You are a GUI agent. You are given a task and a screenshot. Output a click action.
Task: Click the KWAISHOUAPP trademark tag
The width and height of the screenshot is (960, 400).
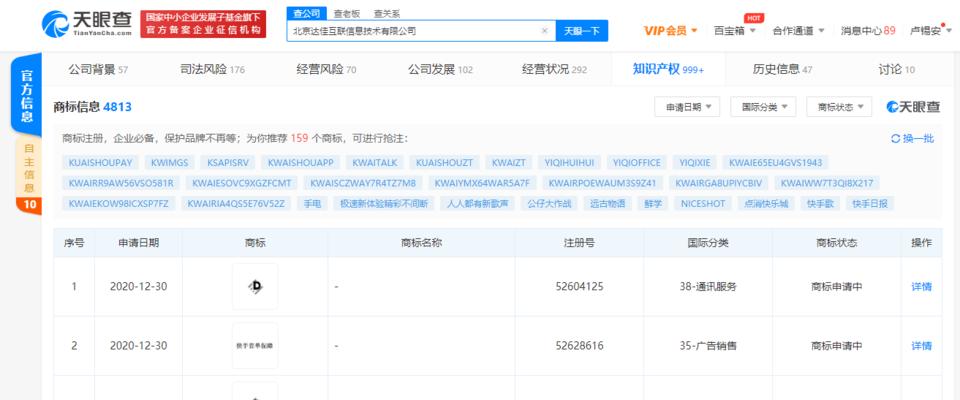point(301,162)
